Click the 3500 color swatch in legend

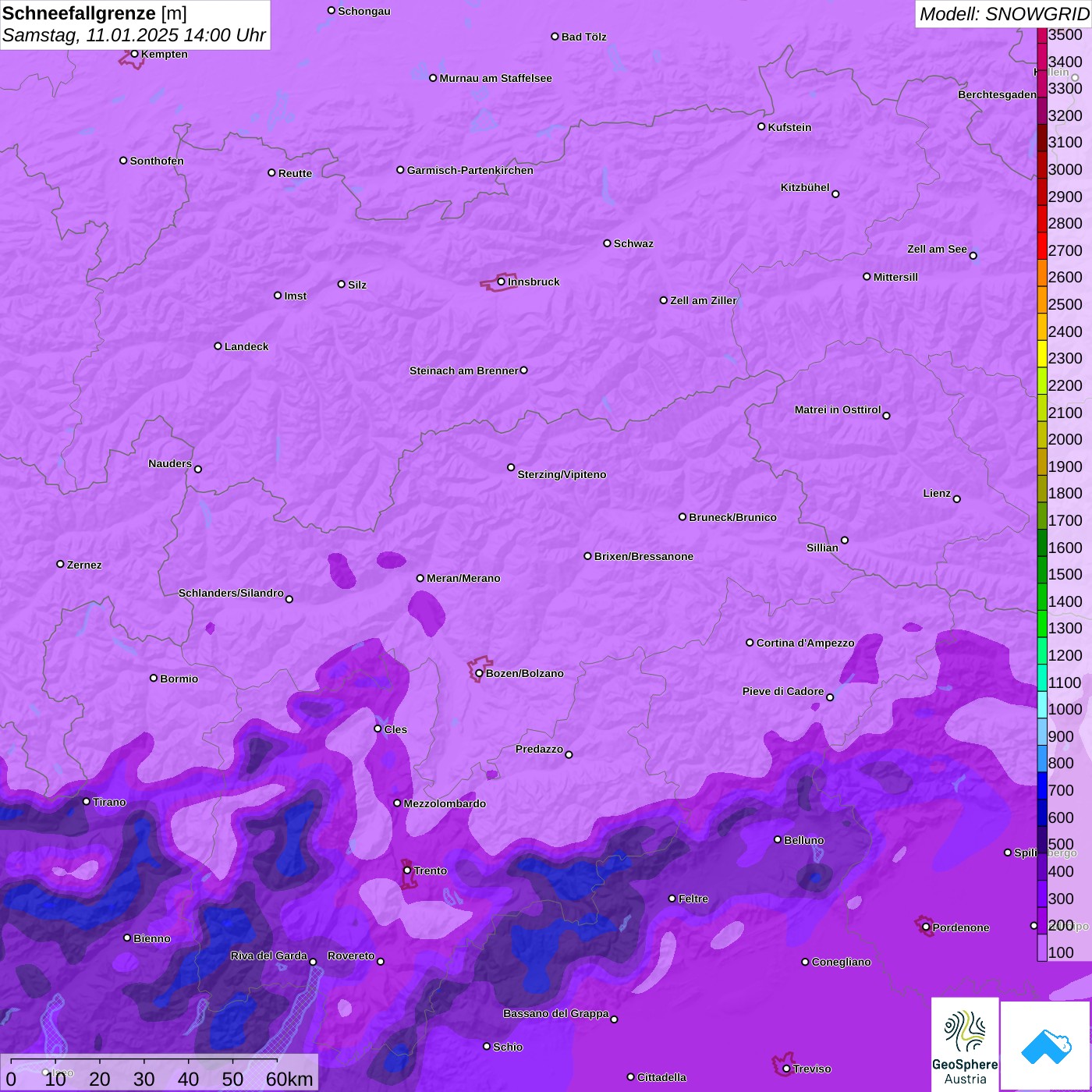[1042, 34]
